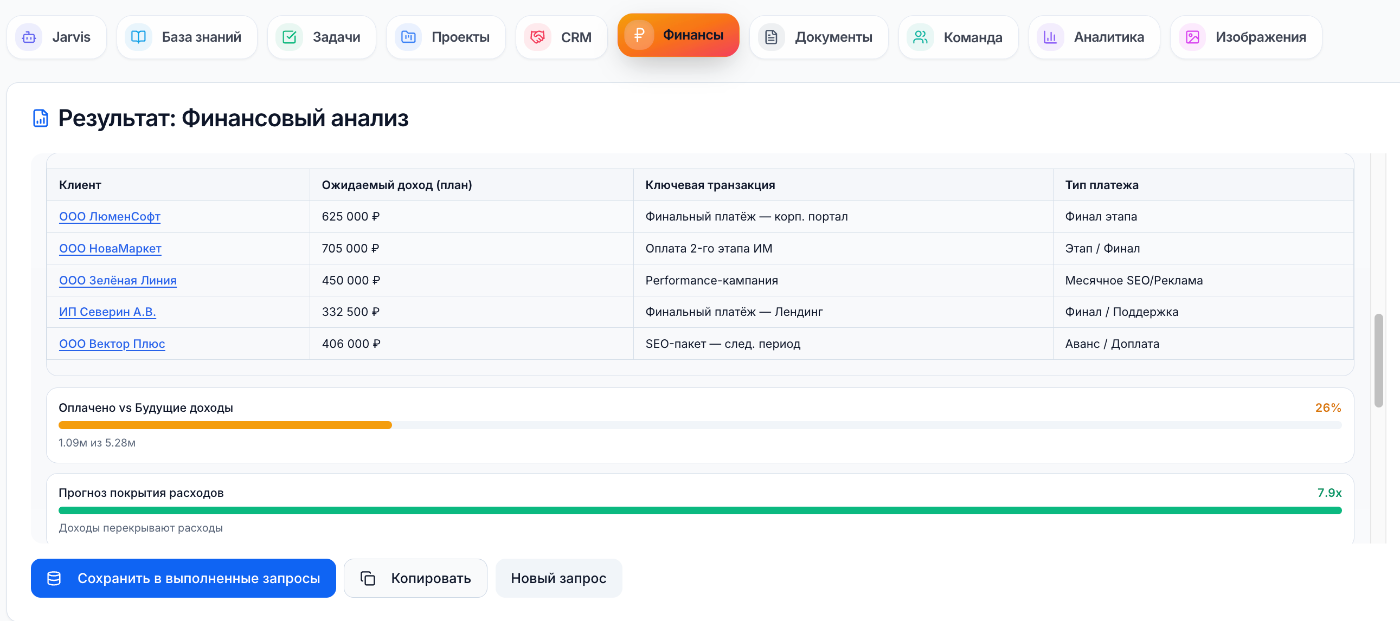Viewport: 1400px width, 621px height.
Task: Switch to the Изображения tab
Action: pos(1246,37)
